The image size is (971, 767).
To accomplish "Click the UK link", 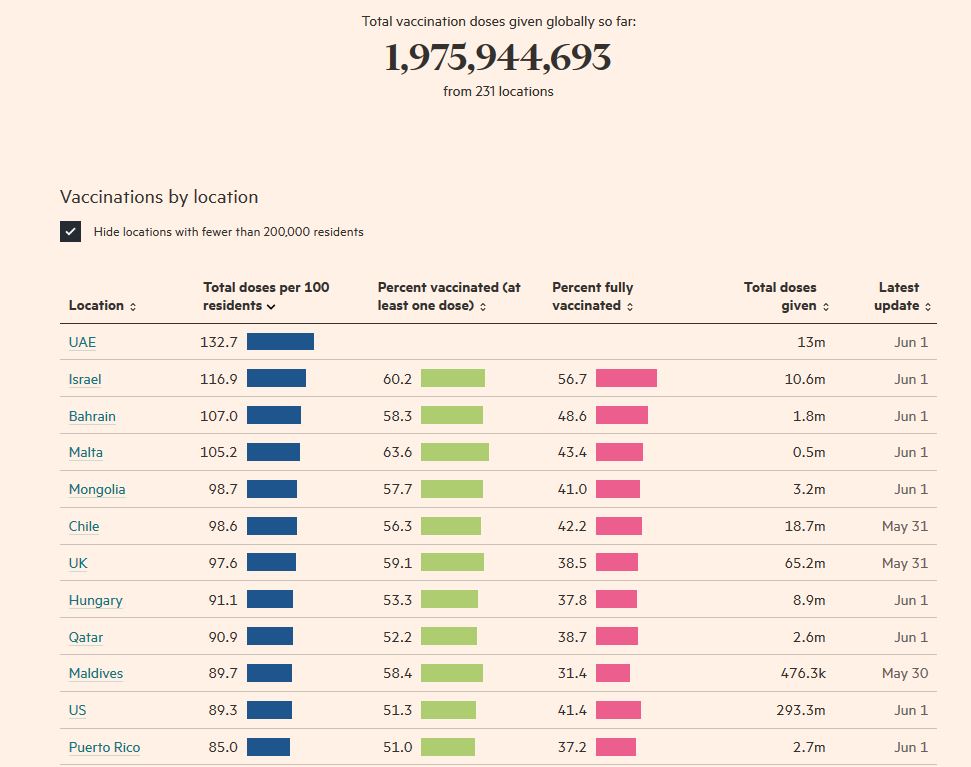I will (x=78, y=563).
